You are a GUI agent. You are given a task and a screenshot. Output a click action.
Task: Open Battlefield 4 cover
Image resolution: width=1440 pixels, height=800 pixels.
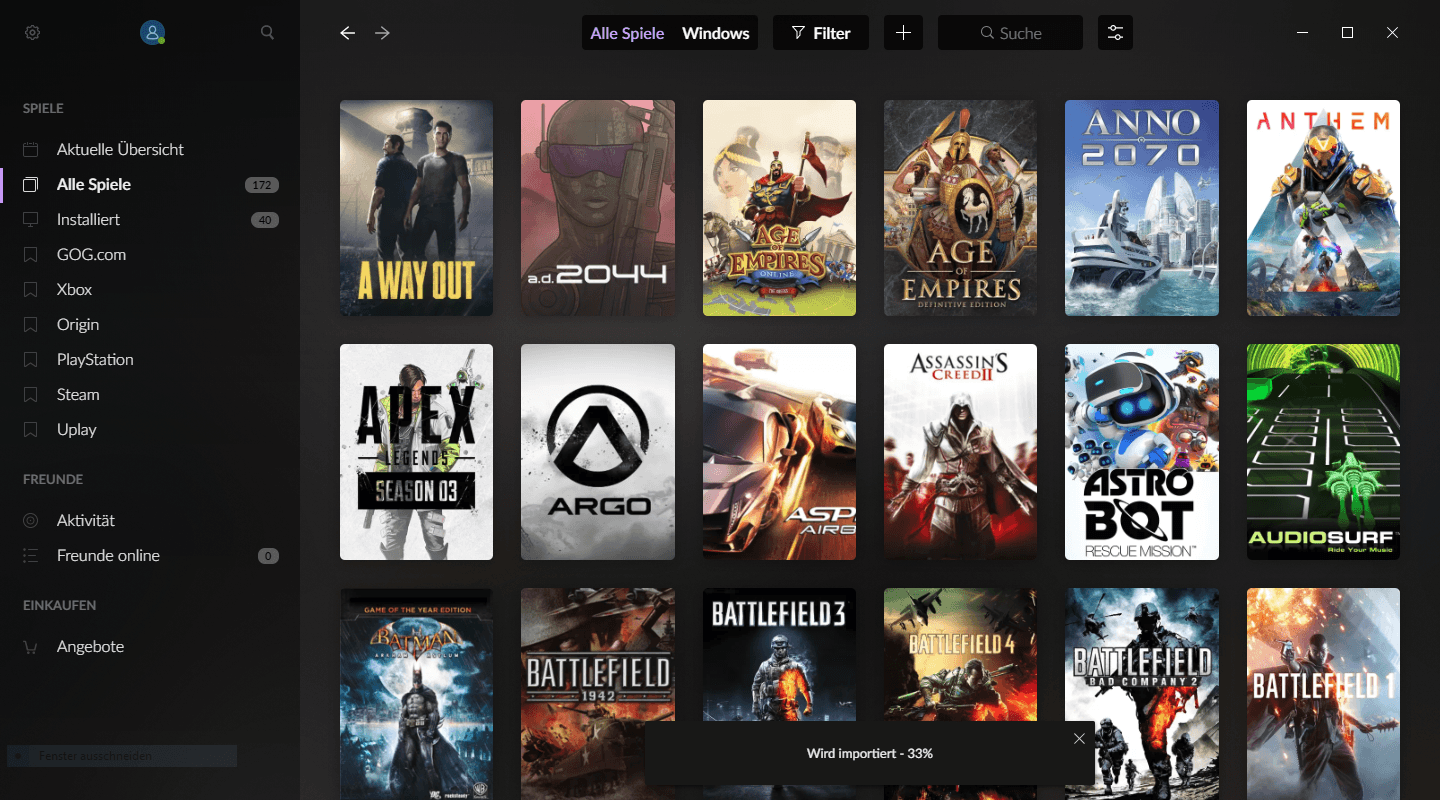coord(960,655)
